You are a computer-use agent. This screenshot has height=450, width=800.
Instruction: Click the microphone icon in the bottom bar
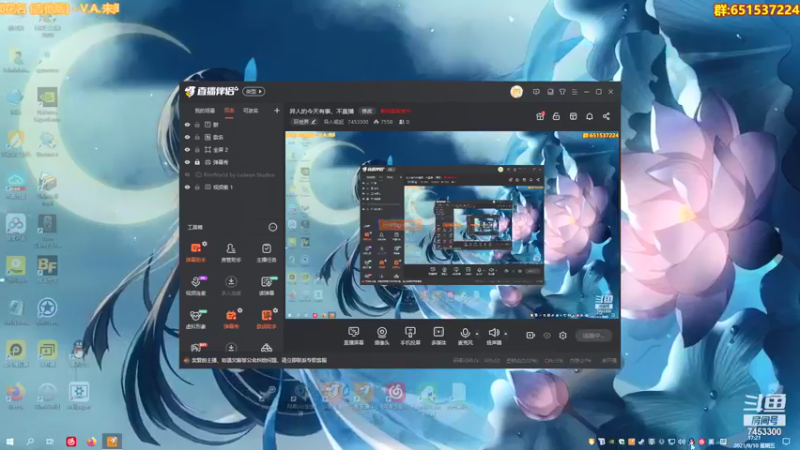[x=464, y=334]
